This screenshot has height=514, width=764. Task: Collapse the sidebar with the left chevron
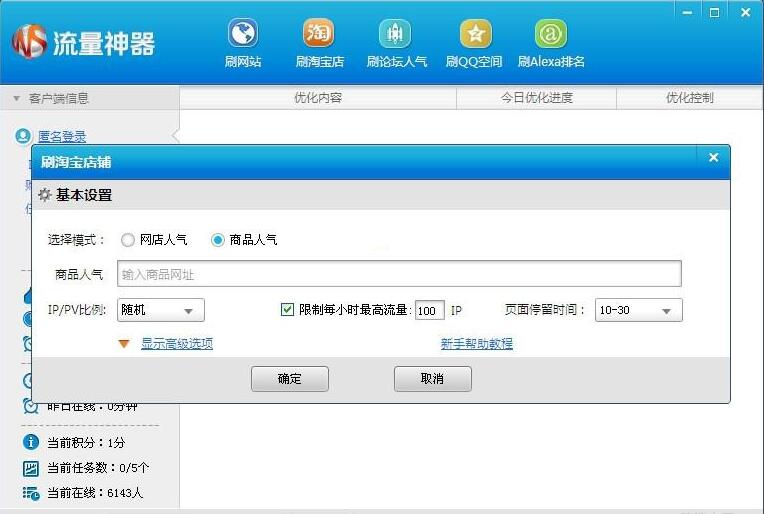[x=175, y=136]
